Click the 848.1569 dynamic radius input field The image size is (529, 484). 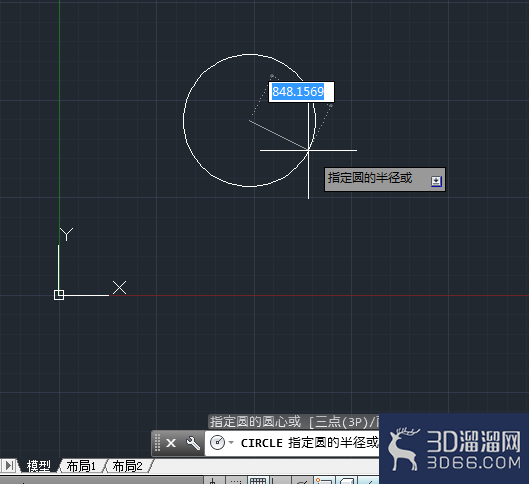pos(301,92)
